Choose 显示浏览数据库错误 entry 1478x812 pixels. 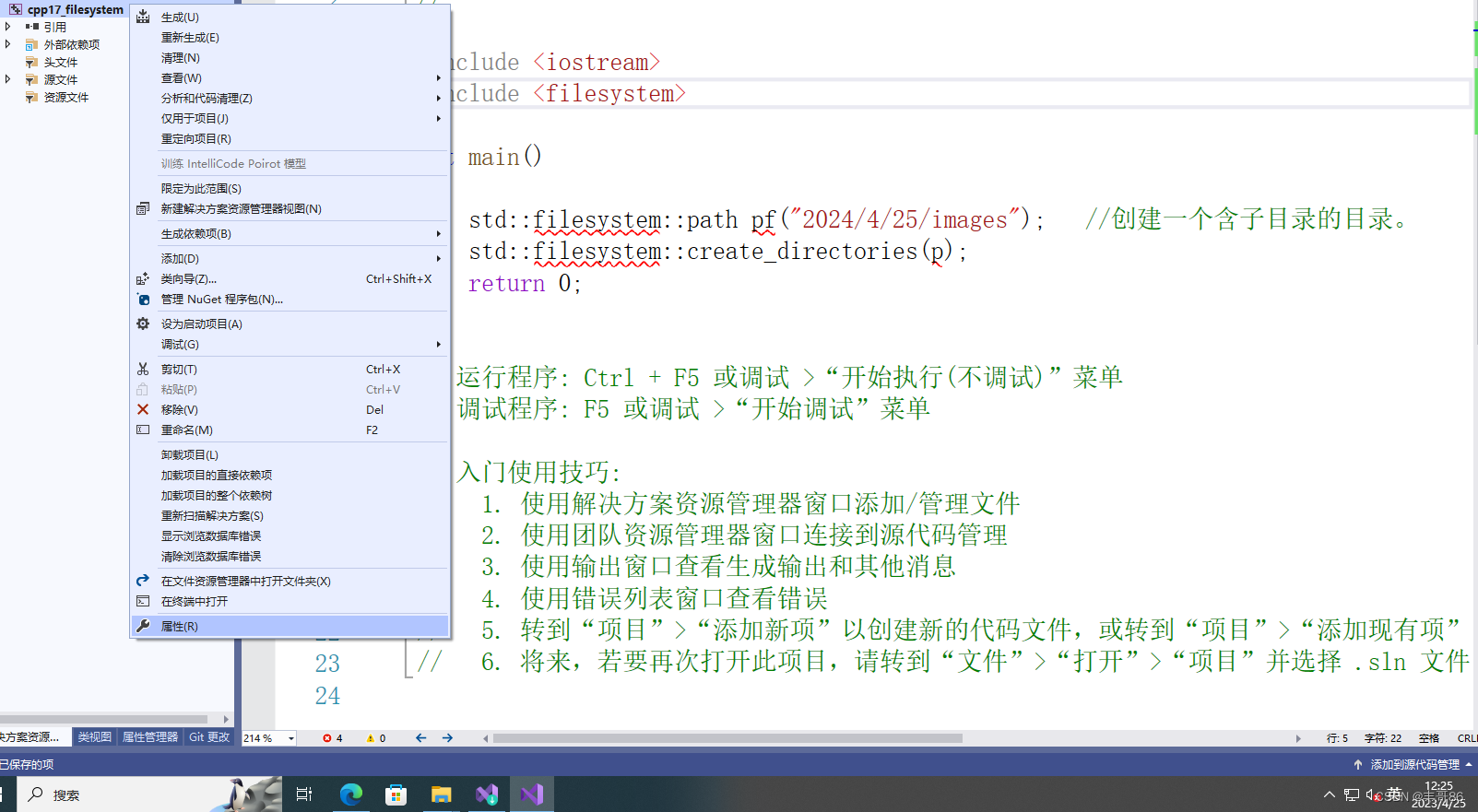(290, 535)
